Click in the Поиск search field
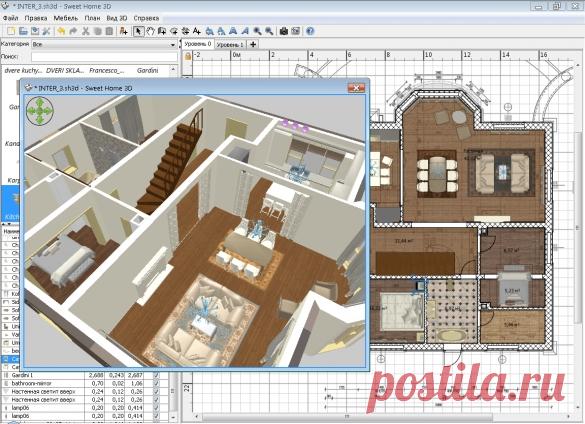Viewport: 585px width, 424px height. click(x=104, y=57)
